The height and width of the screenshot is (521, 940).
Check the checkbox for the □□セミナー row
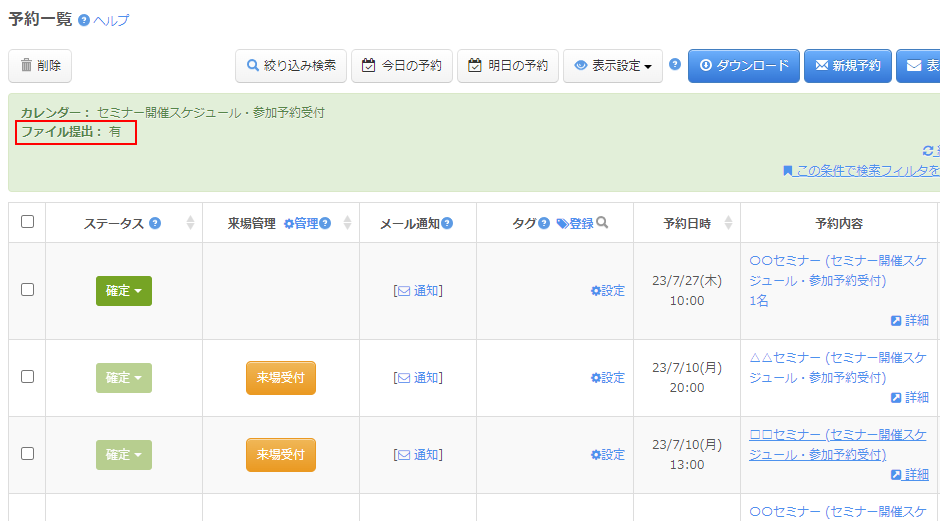point(27,454)
